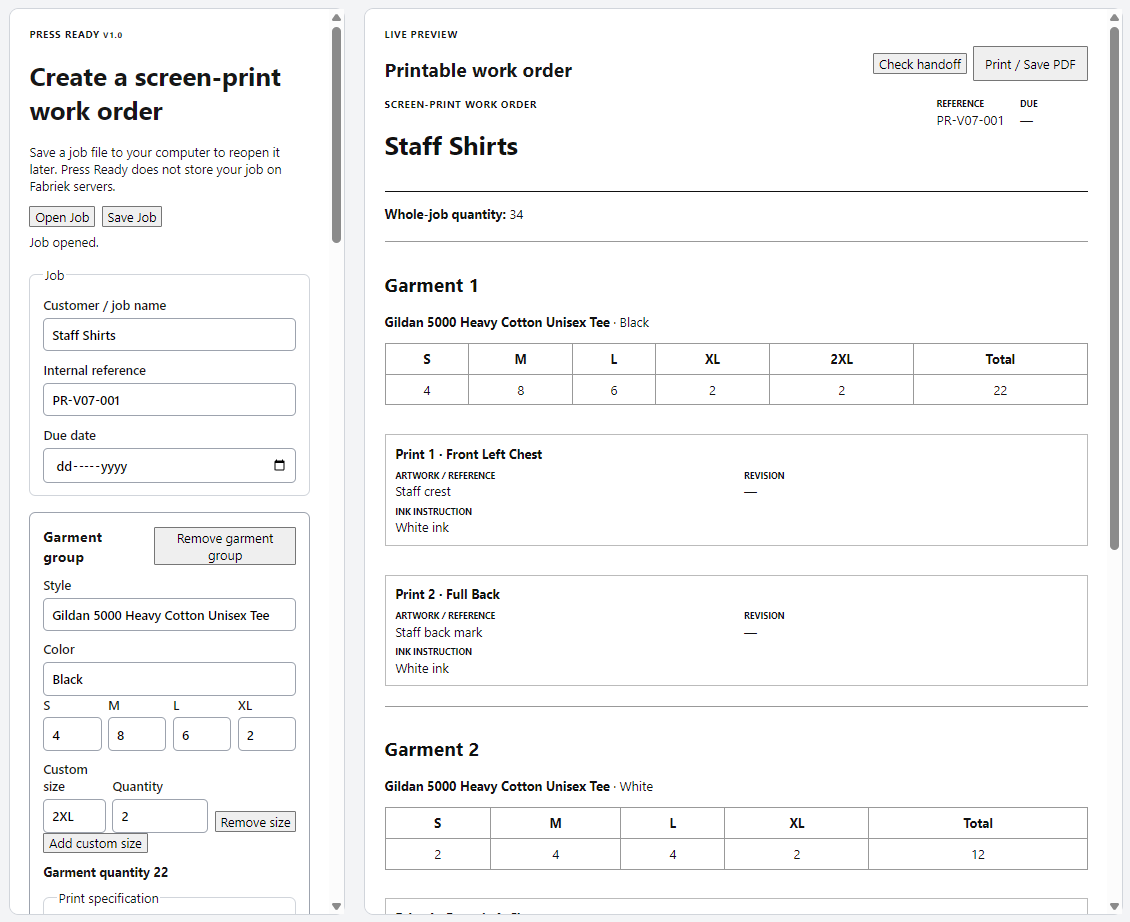
Task: Click 'Print 1 · Front Left Chest' title
Action: [468, 454]
